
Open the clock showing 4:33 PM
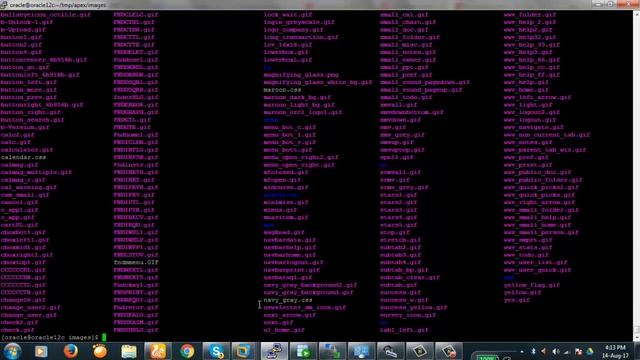(x=616, y=351)
